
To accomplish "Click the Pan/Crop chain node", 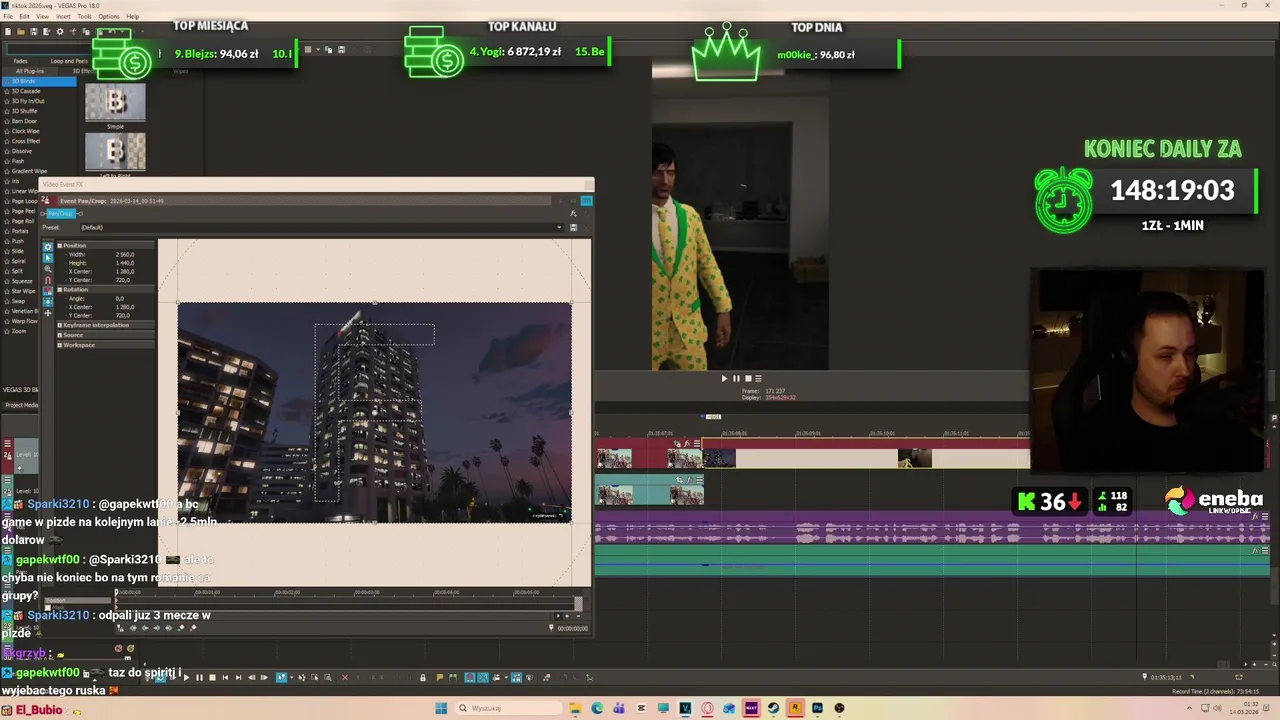I will 61,213.
